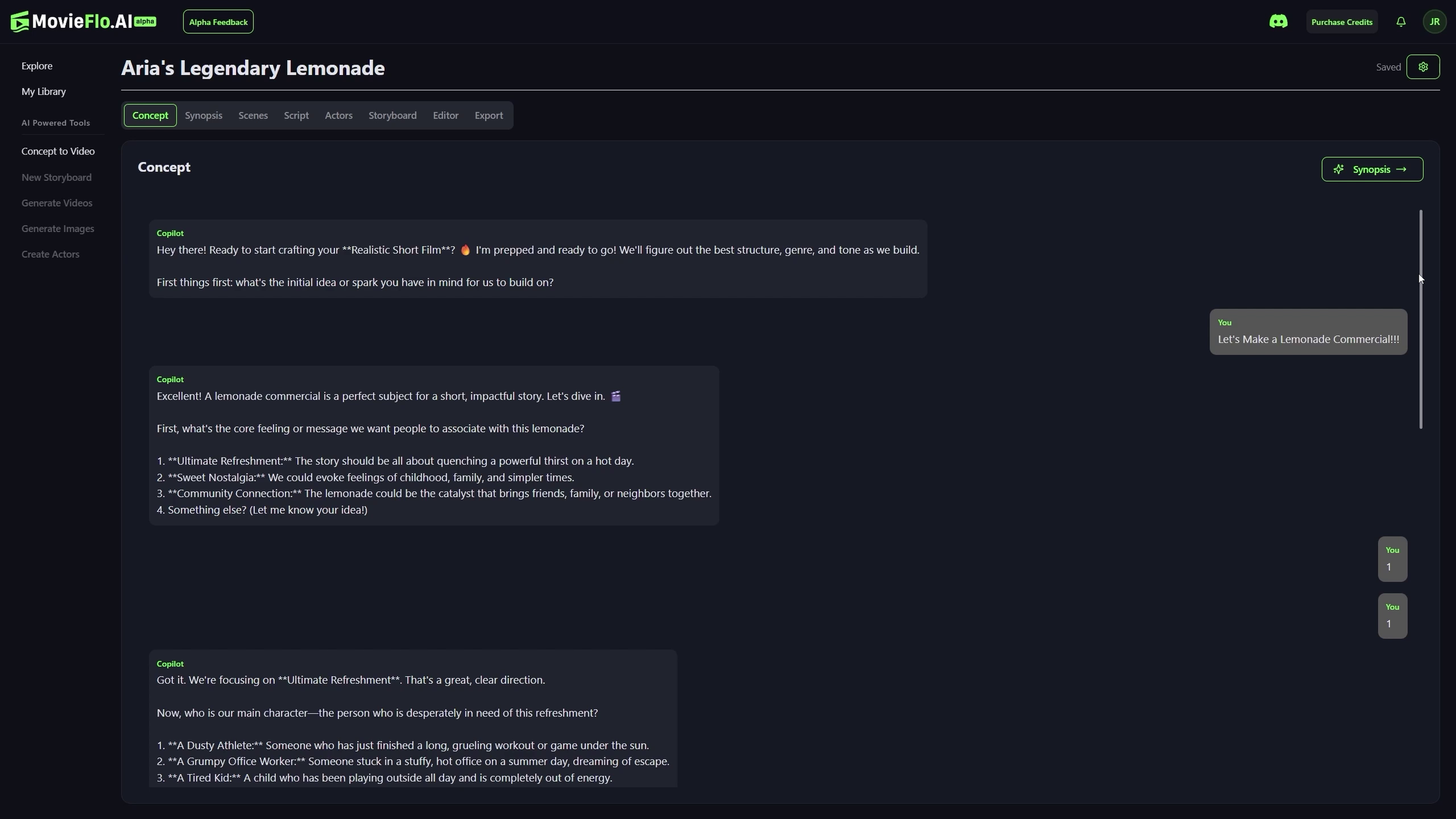Click the Synopsis button with sparkle icon
This screenshot has height=819, width=1456.
(1372, 170)
